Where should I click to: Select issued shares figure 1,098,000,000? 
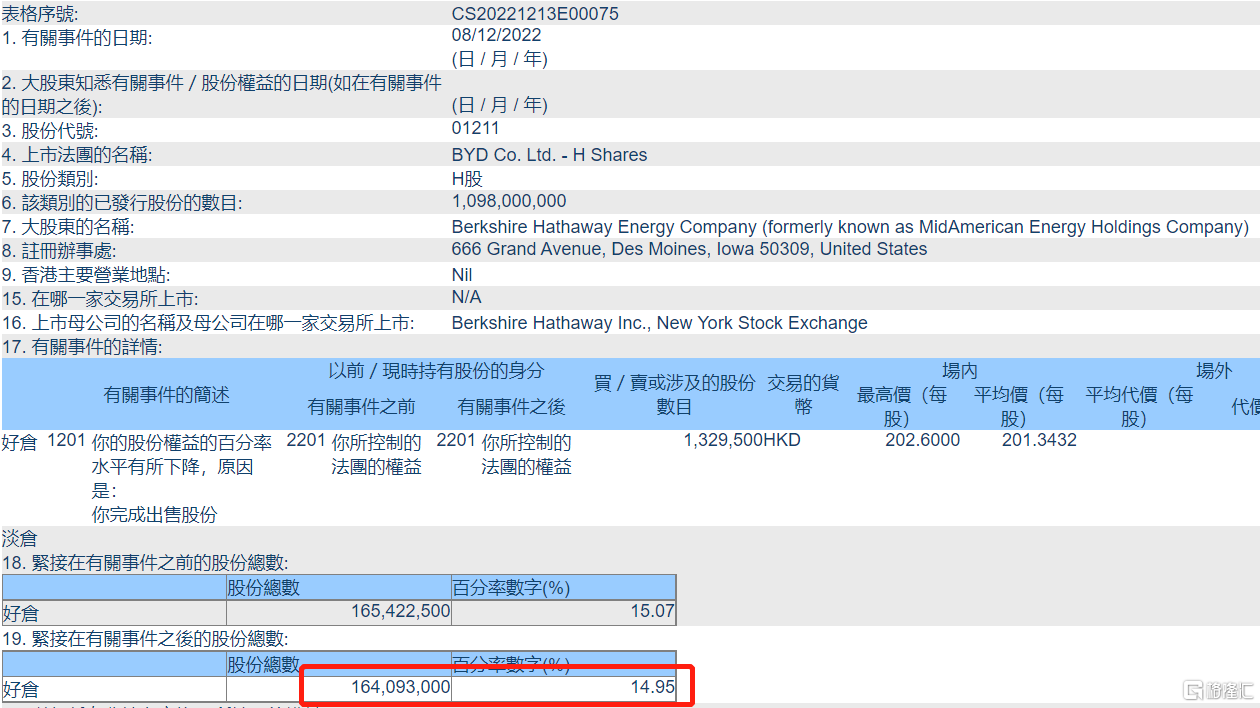point(509,201)
